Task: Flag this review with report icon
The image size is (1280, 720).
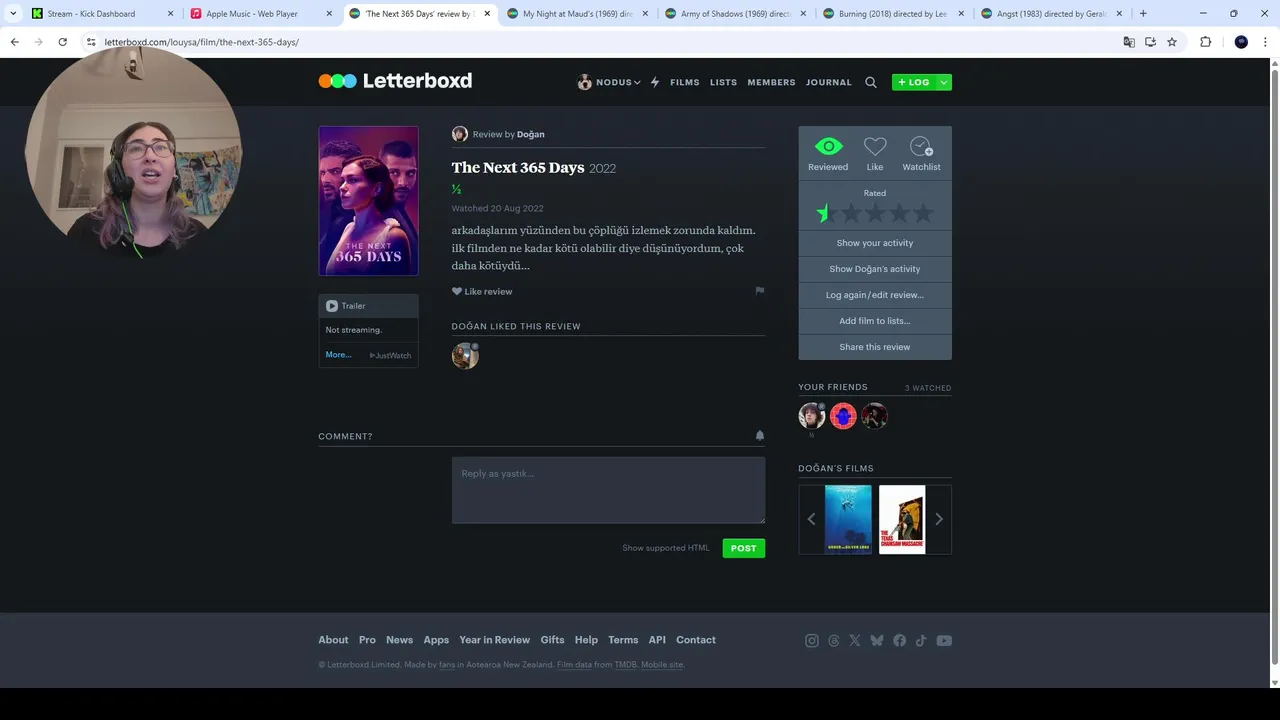Action: coord(760,291)
